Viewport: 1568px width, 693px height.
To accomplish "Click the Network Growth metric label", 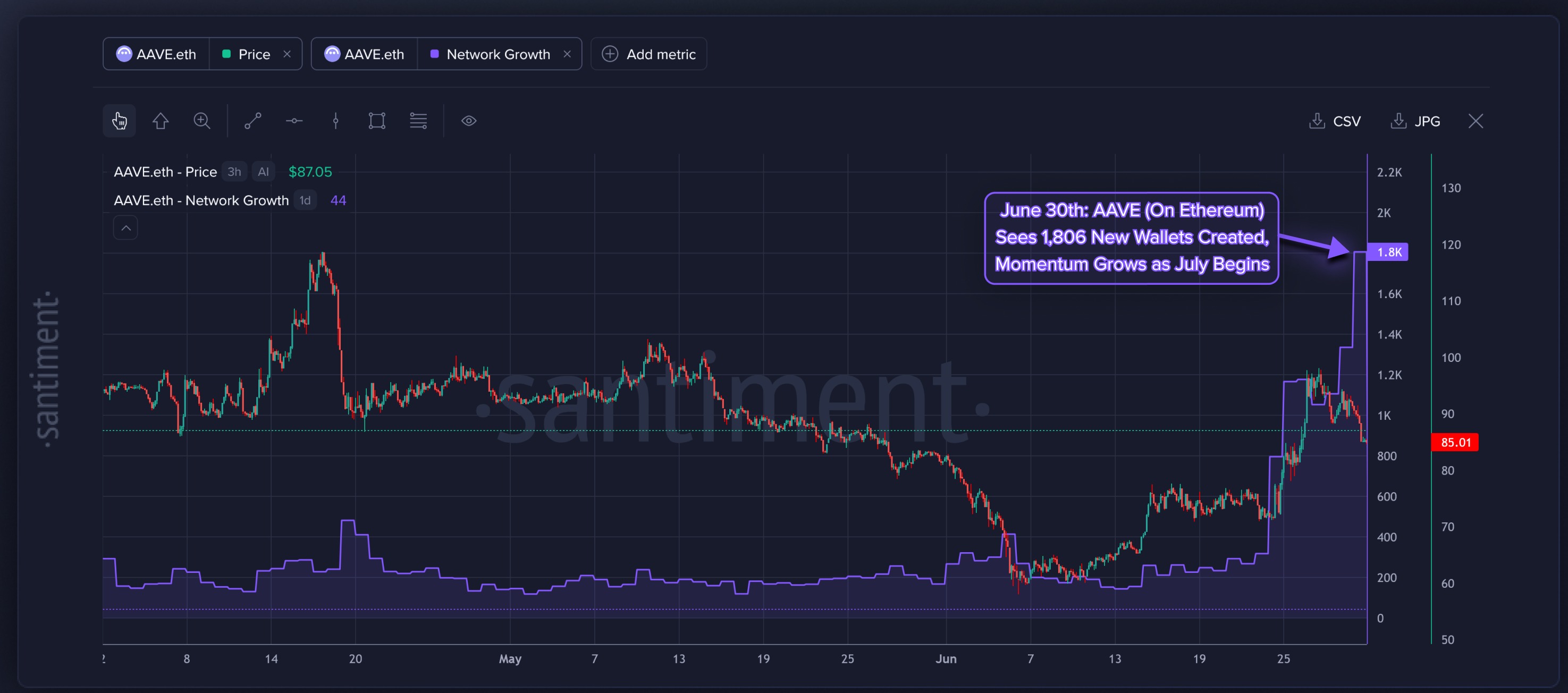I will 498,54.
